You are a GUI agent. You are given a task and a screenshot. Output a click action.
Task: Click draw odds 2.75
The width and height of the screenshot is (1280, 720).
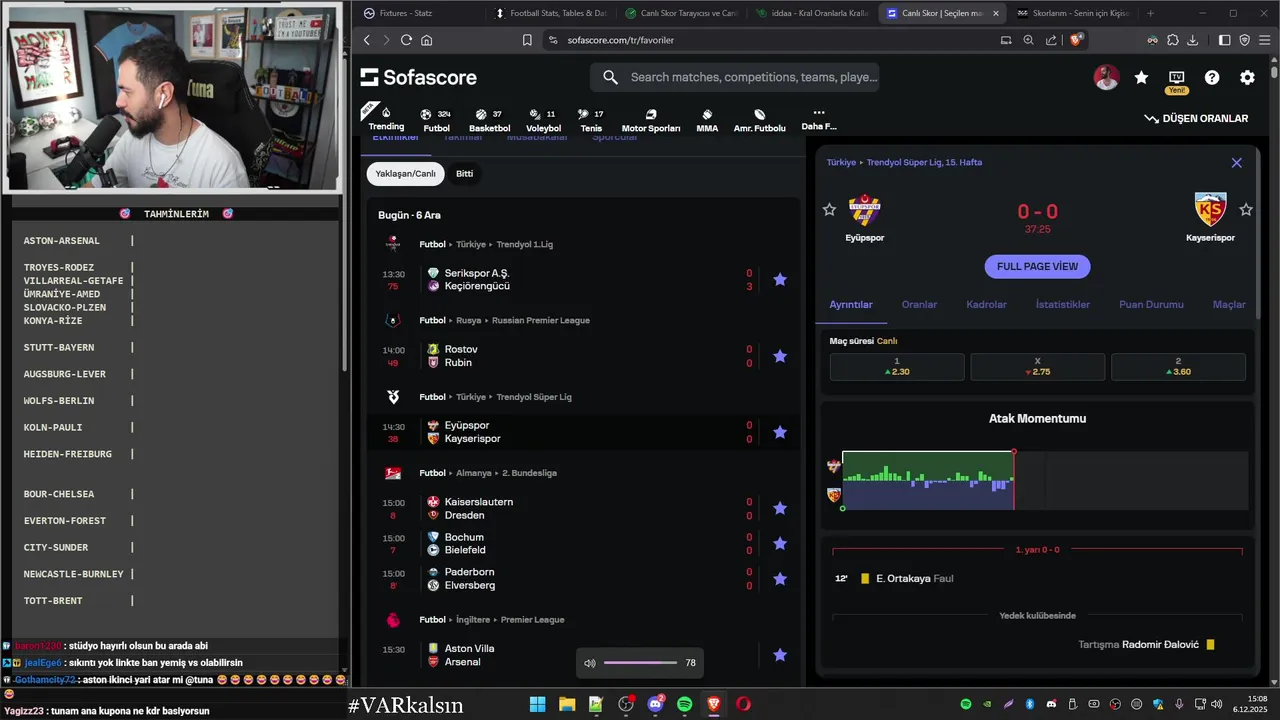pos(1038,366)
